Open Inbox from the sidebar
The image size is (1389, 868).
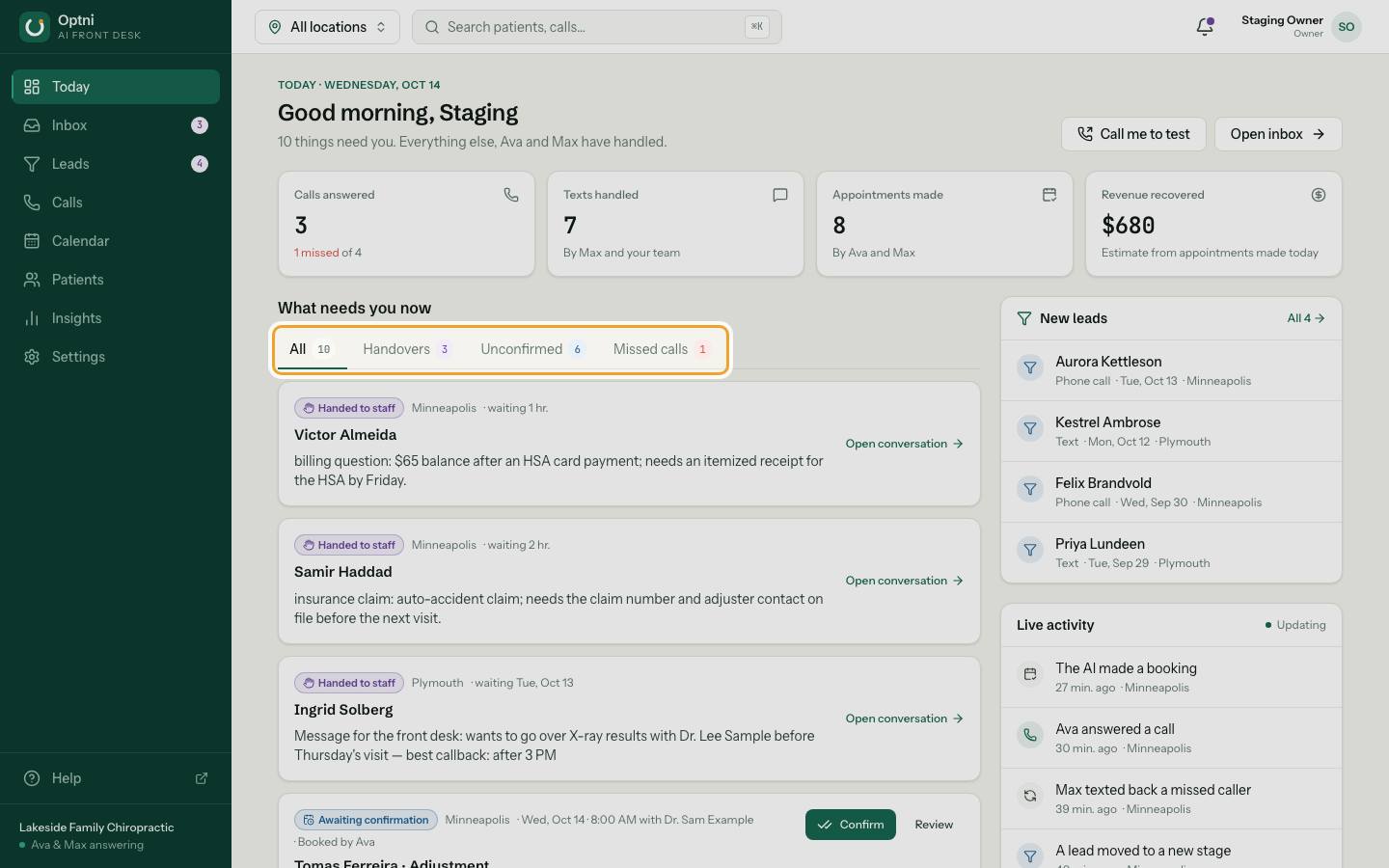[116, 125]
